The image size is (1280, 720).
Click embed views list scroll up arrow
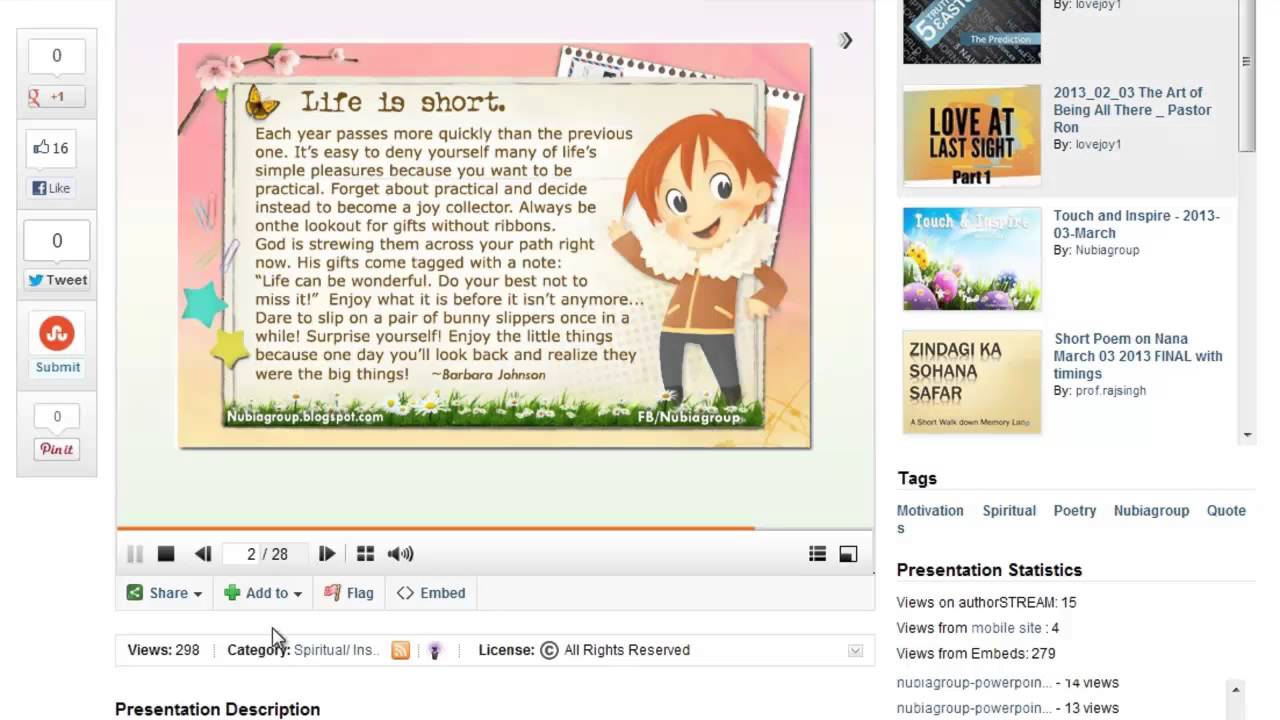(x=1235, y=690)
